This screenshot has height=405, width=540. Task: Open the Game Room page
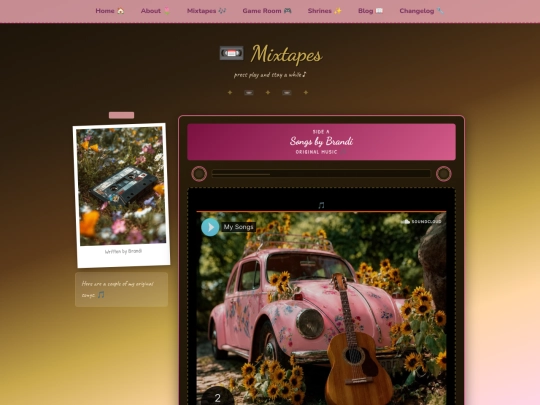[267, 11]
